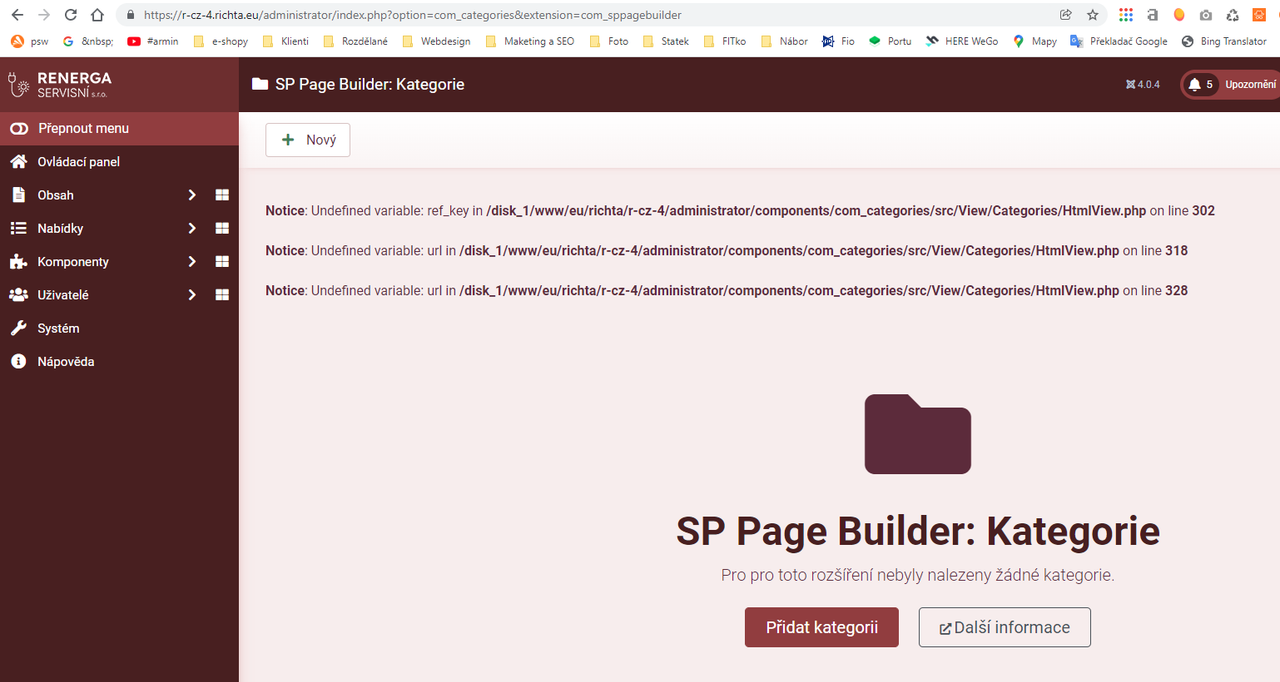Click the header folder icon beside title

[x=260, y=84]
